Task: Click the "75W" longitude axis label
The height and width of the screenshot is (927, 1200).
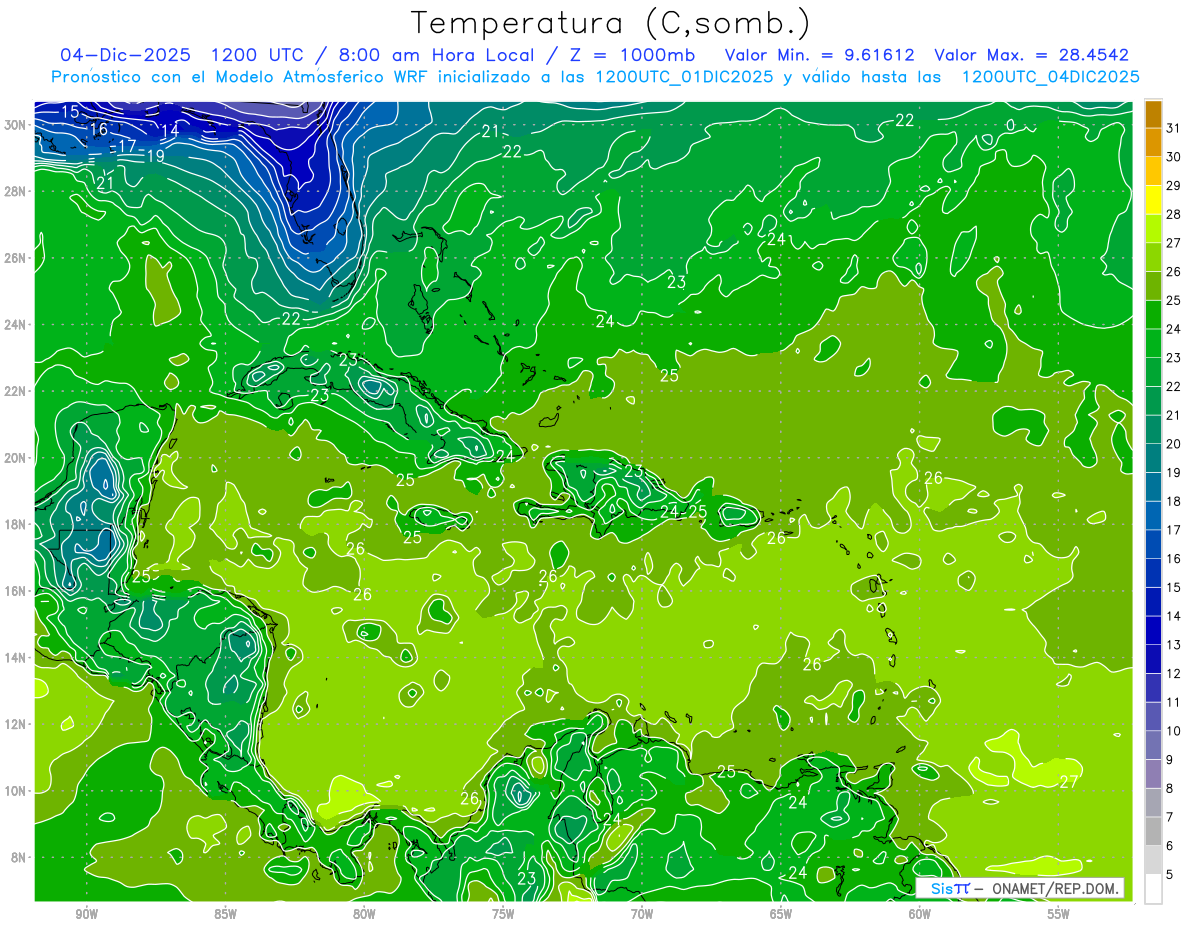Action: click(x=503, y=914)
